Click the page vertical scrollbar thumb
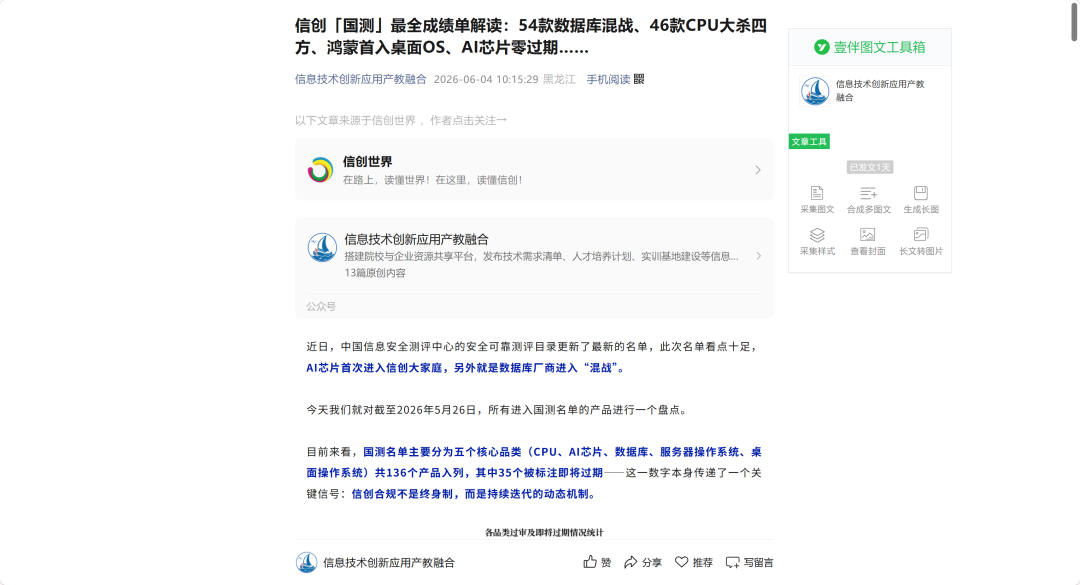 click(1074, 21)
